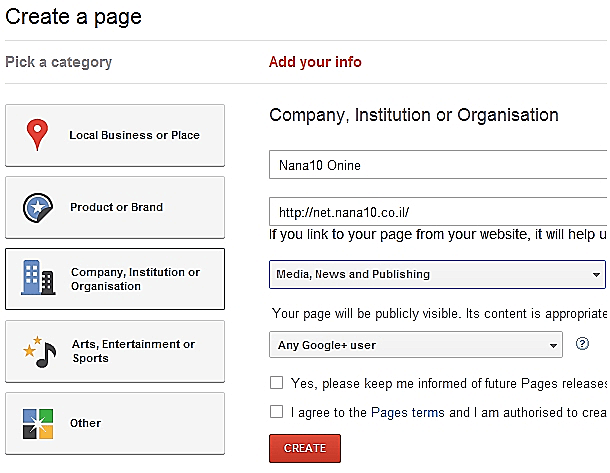
Task: Click the Nana10 Onine name field
Action: (437, 165)
